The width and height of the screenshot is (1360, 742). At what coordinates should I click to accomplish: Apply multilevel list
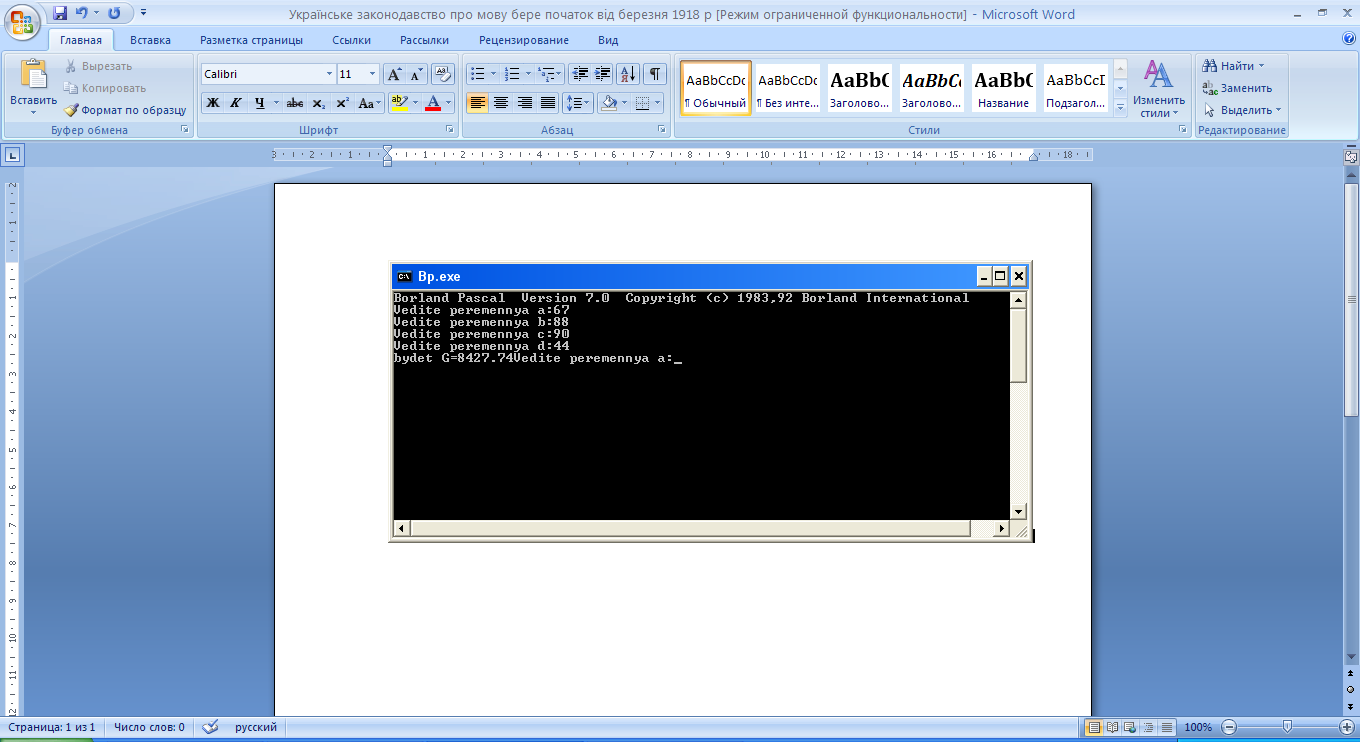[x=546, y=74]
